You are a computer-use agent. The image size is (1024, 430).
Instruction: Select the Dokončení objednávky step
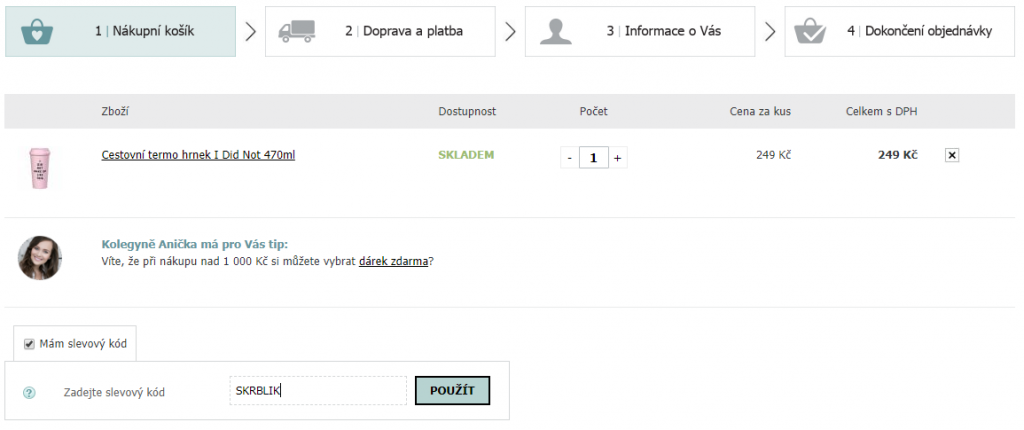click(899, 31)
